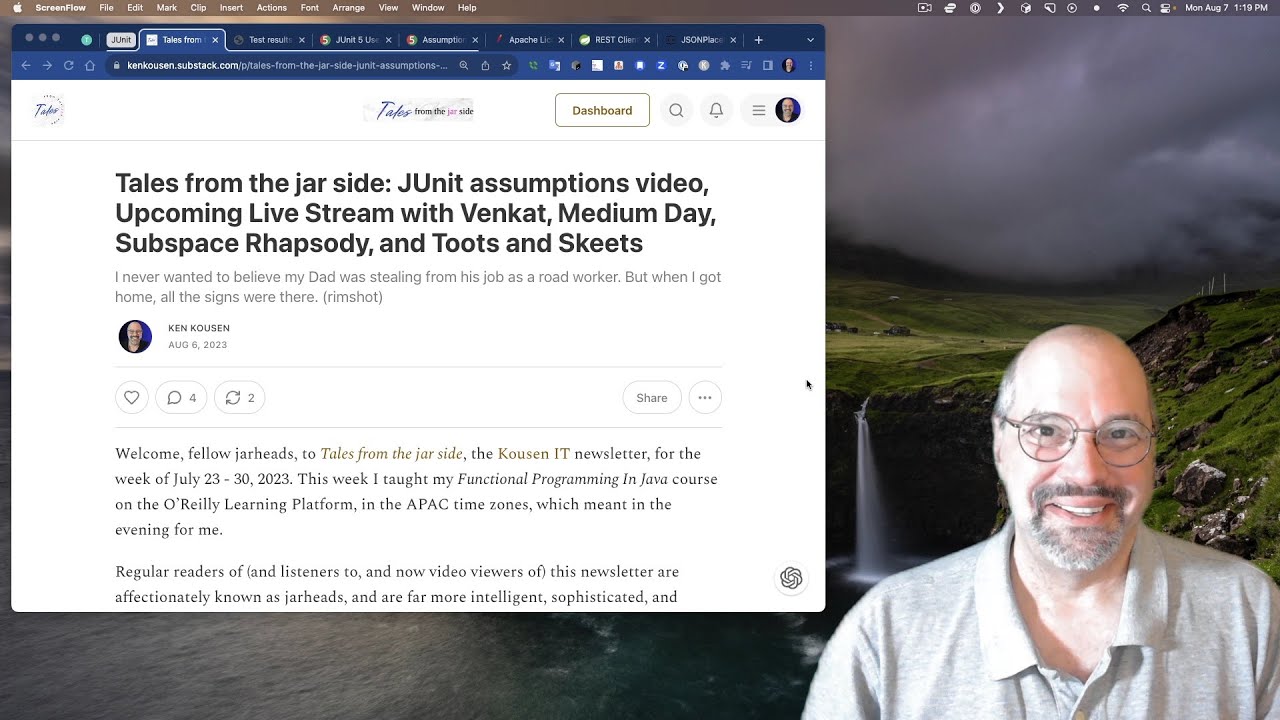This screenshot has width=1280, height=720.
Task: Open the Actions menu
Action: (x=272, y=8)
